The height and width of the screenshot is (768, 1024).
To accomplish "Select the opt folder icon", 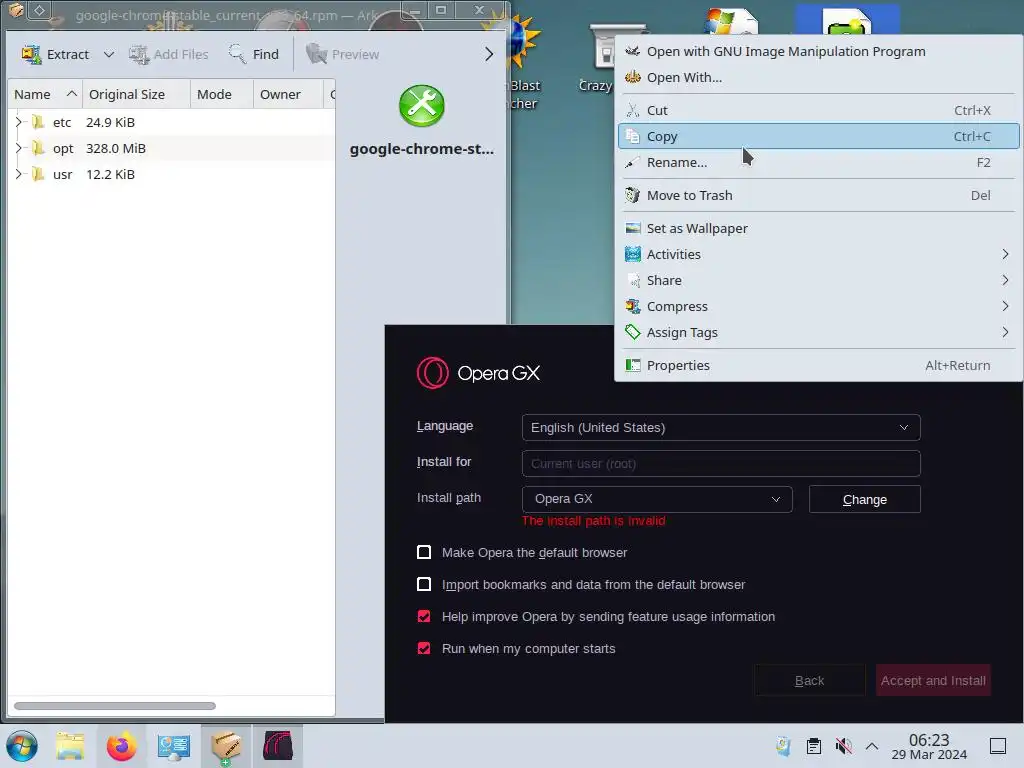I will pyautogui.click(x=39, y=148).
